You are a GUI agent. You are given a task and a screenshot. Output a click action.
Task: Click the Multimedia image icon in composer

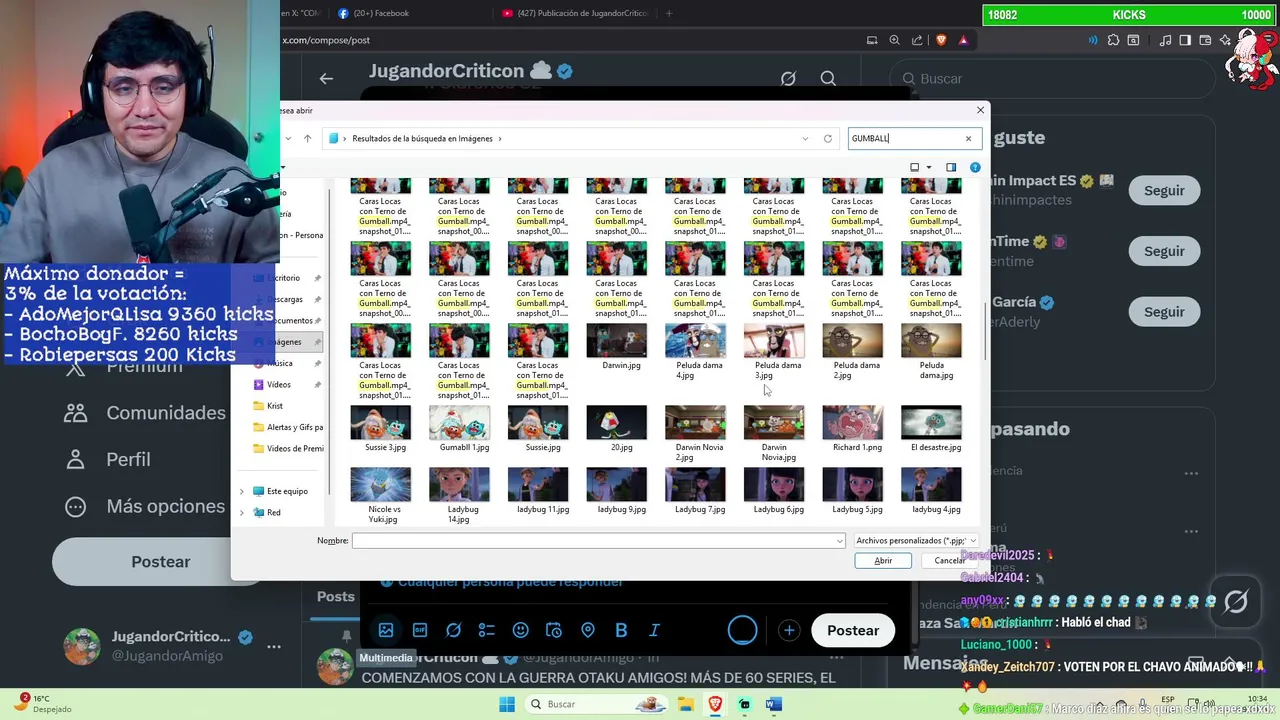pyautogui.click(x=386, y=630)
